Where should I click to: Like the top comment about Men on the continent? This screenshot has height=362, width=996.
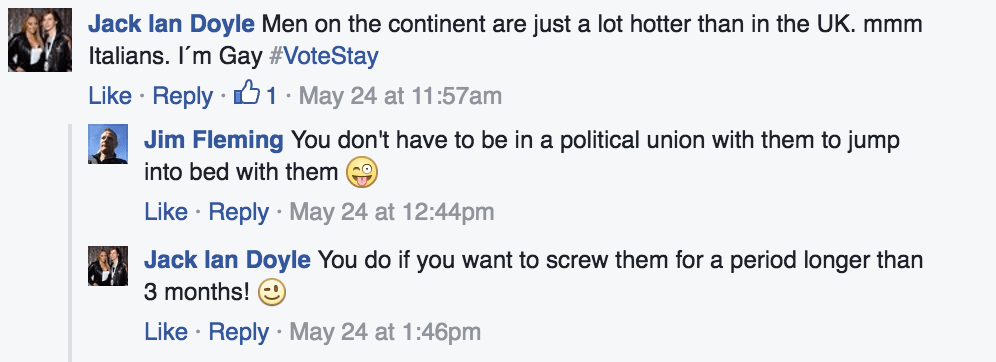click(110, 96)
